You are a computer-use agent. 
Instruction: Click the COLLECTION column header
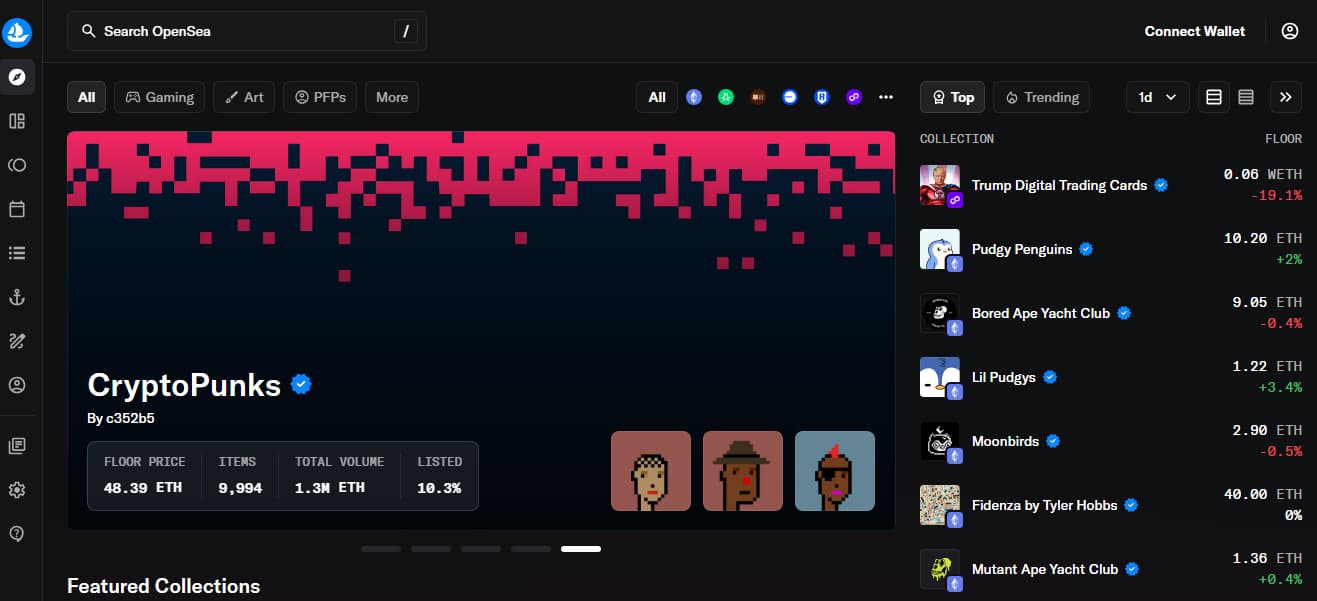click(957, 139)
